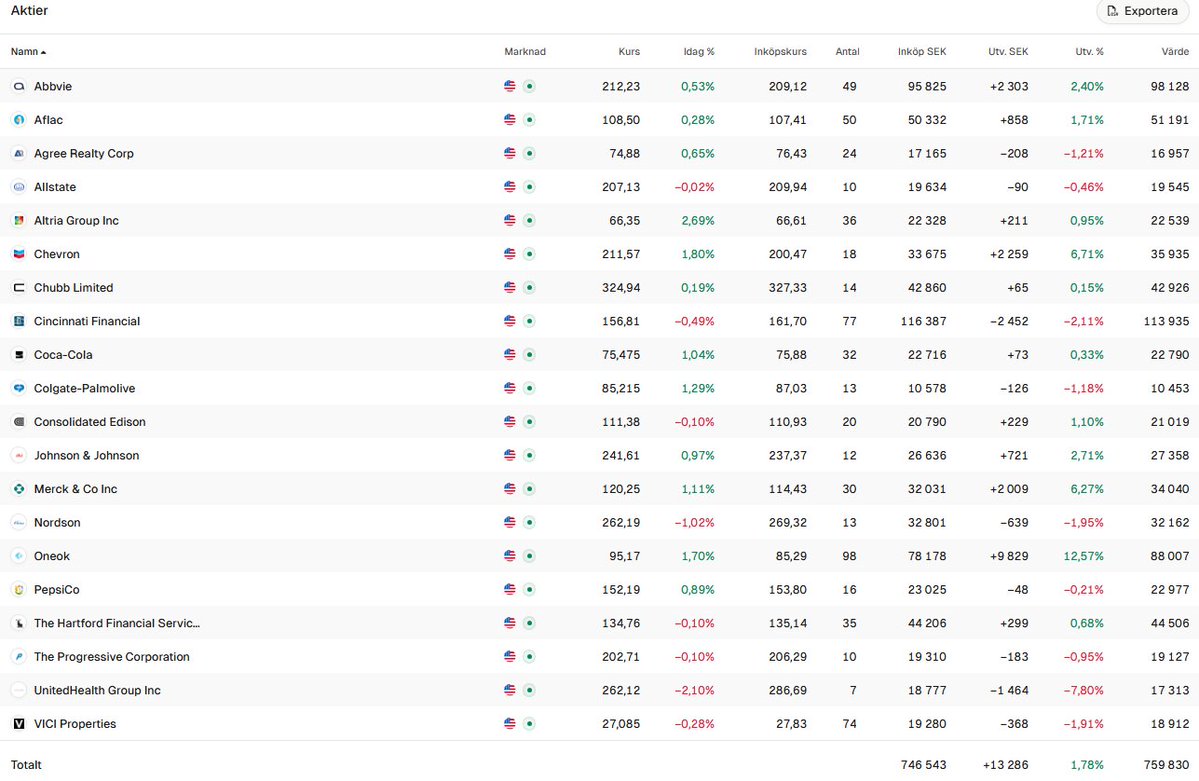Sort by Inköp SEK column header
Screen dimensions: 1199x781
(921, 52)
